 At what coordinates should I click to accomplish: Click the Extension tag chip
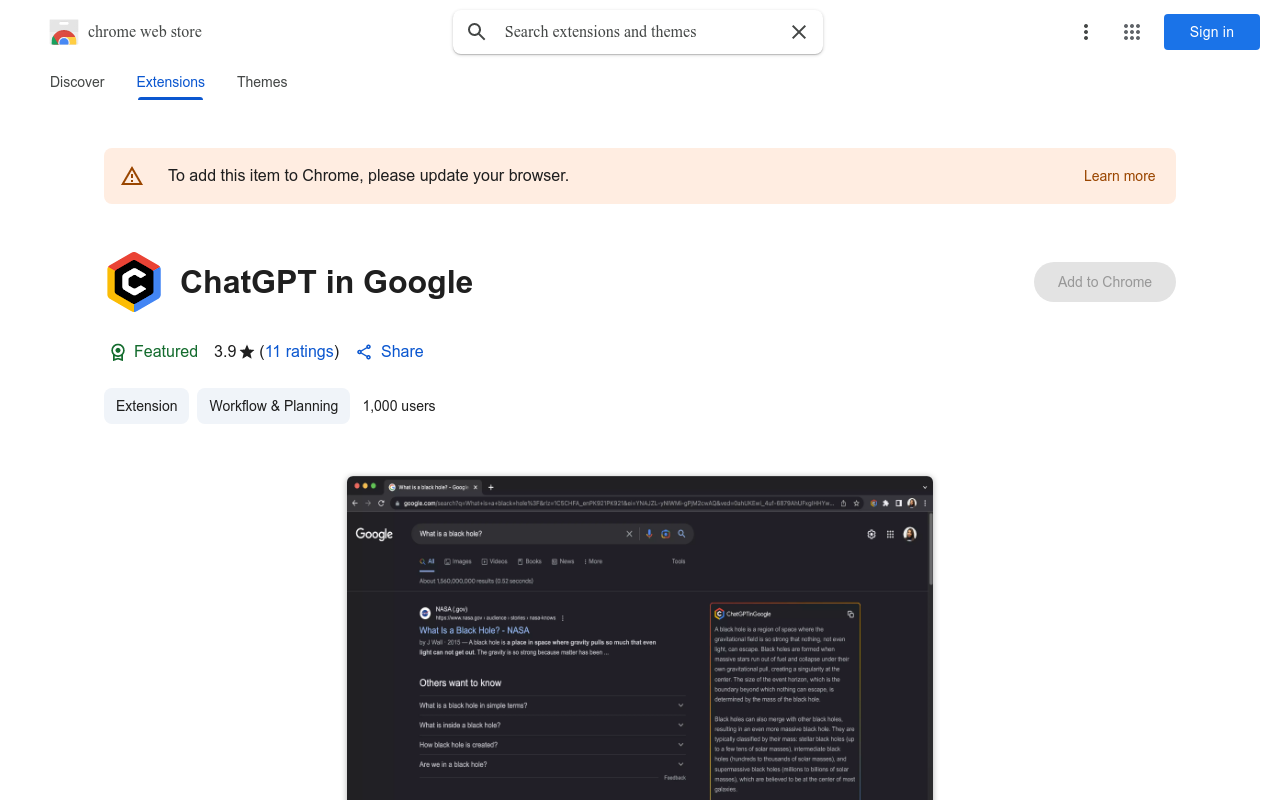(x=146, y=406)
